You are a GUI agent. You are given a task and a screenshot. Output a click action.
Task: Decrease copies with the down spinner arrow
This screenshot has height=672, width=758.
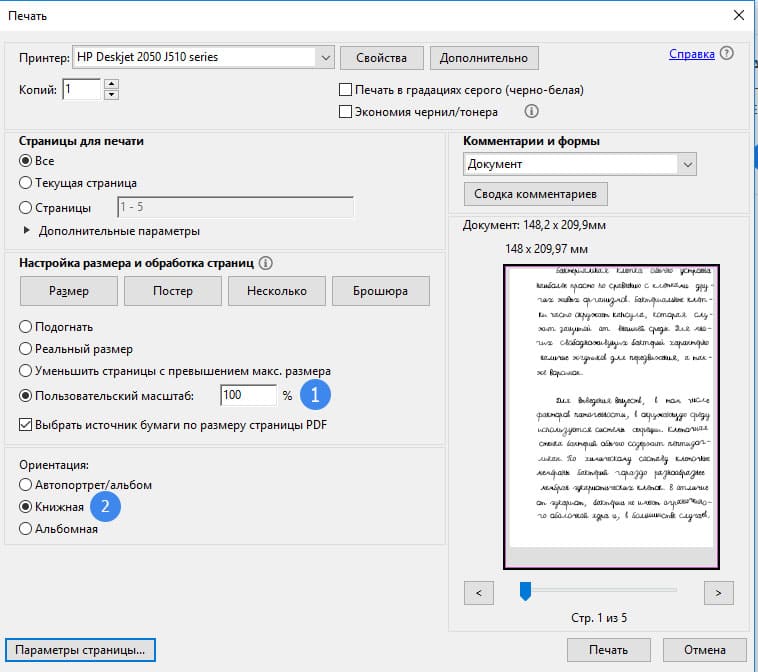pyautogui.click(x=111, y=96)
